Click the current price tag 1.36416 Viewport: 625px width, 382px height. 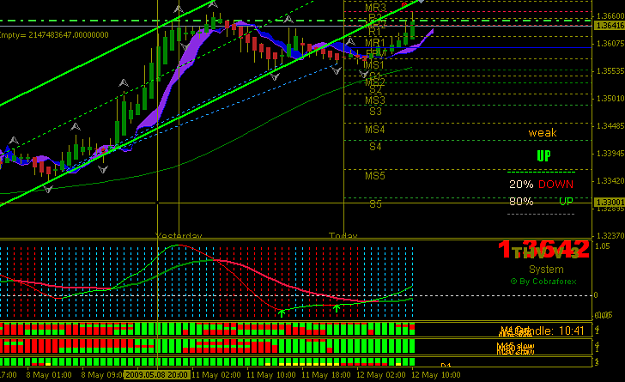click(x=609, y=26)
